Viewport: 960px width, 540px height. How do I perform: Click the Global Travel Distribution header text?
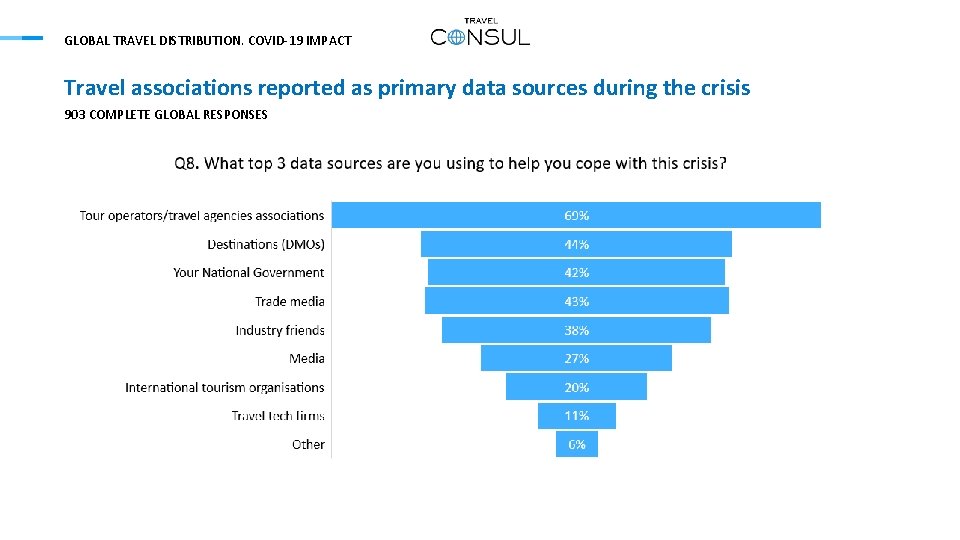208,40
